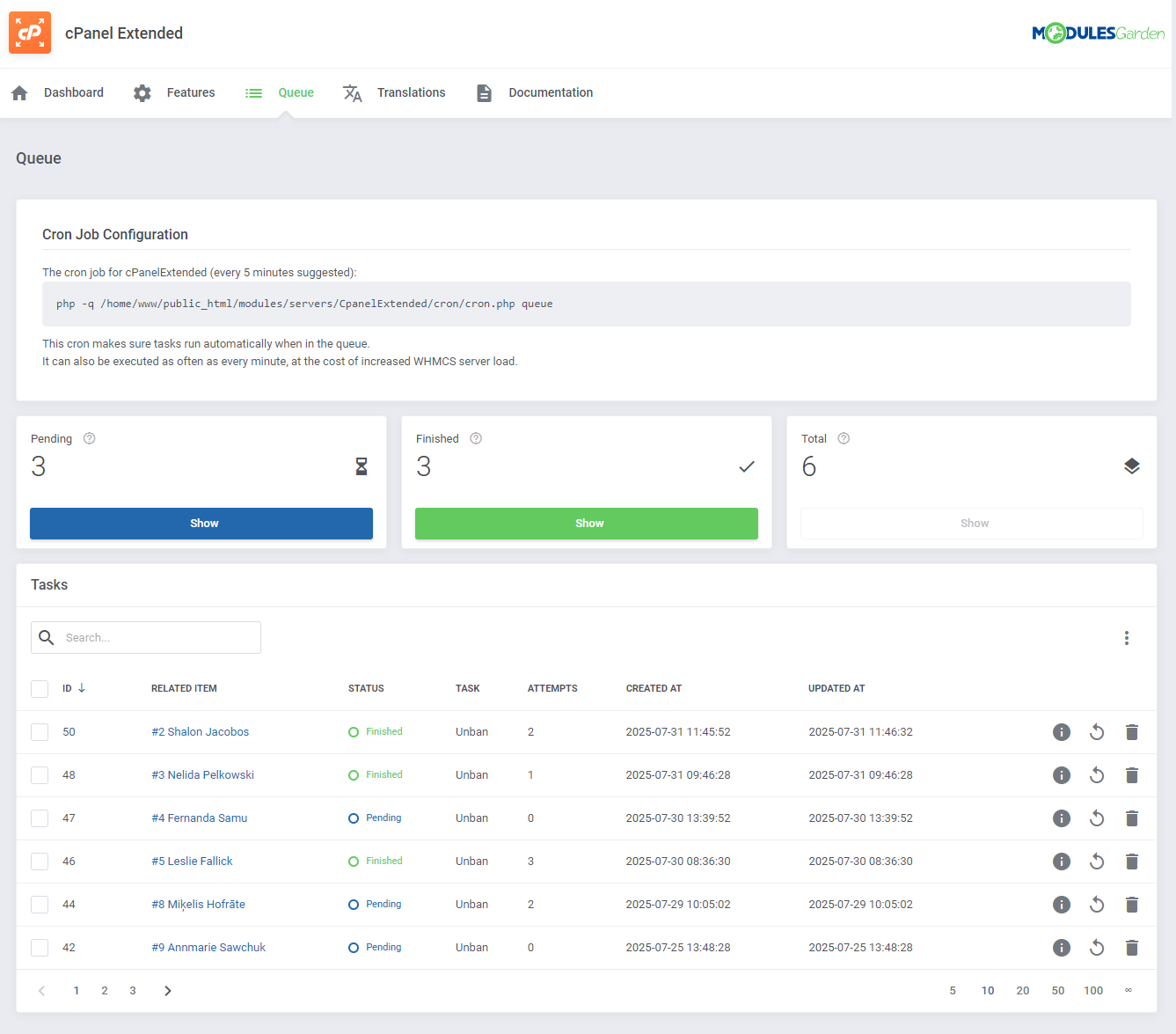Viewport: 1176px width, 1034px height.
Task: Click the magnifier icon in the search bar
Action: 46,637
